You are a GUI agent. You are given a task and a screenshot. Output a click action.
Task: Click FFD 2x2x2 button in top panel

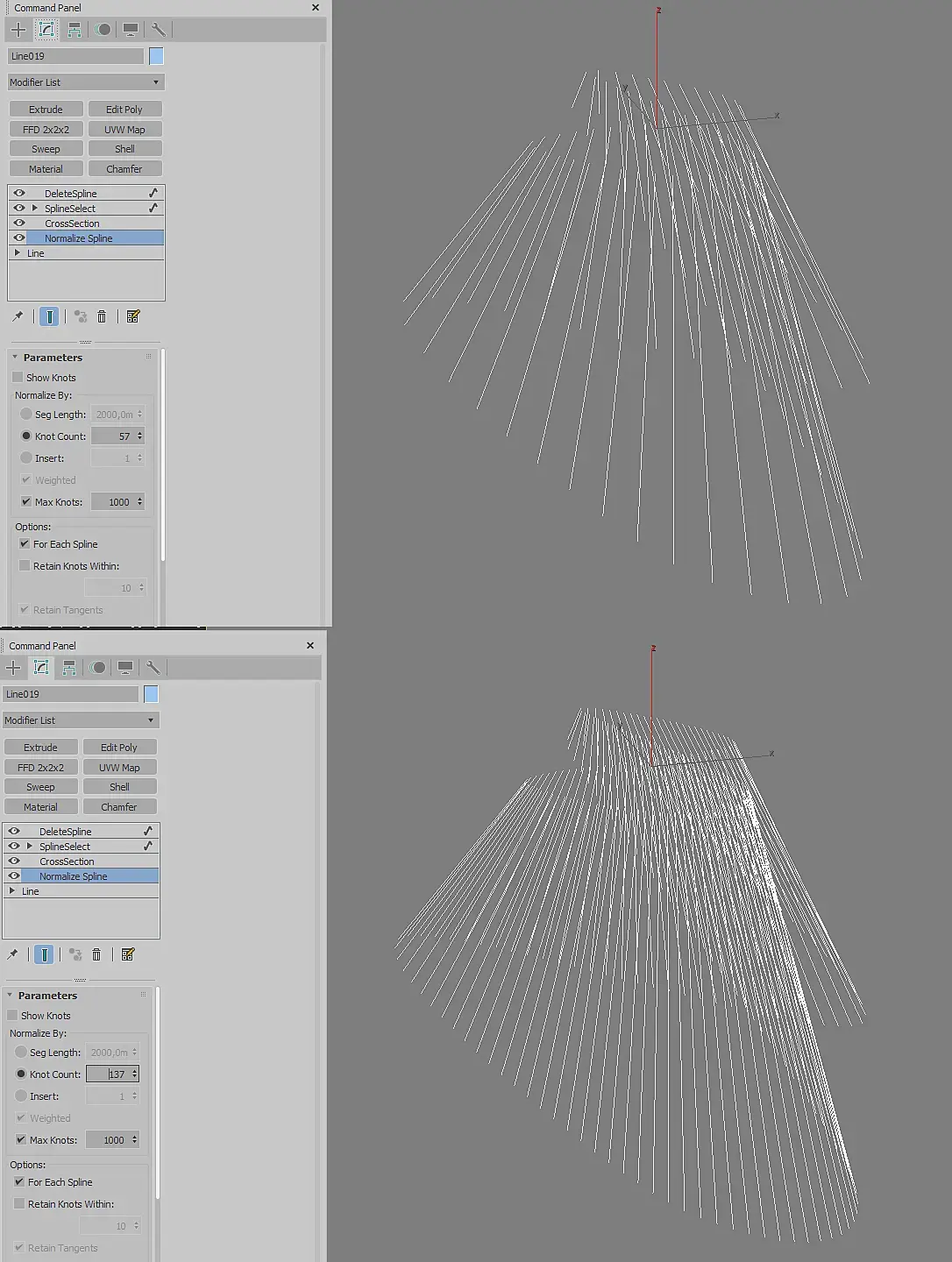click(46, 130)
